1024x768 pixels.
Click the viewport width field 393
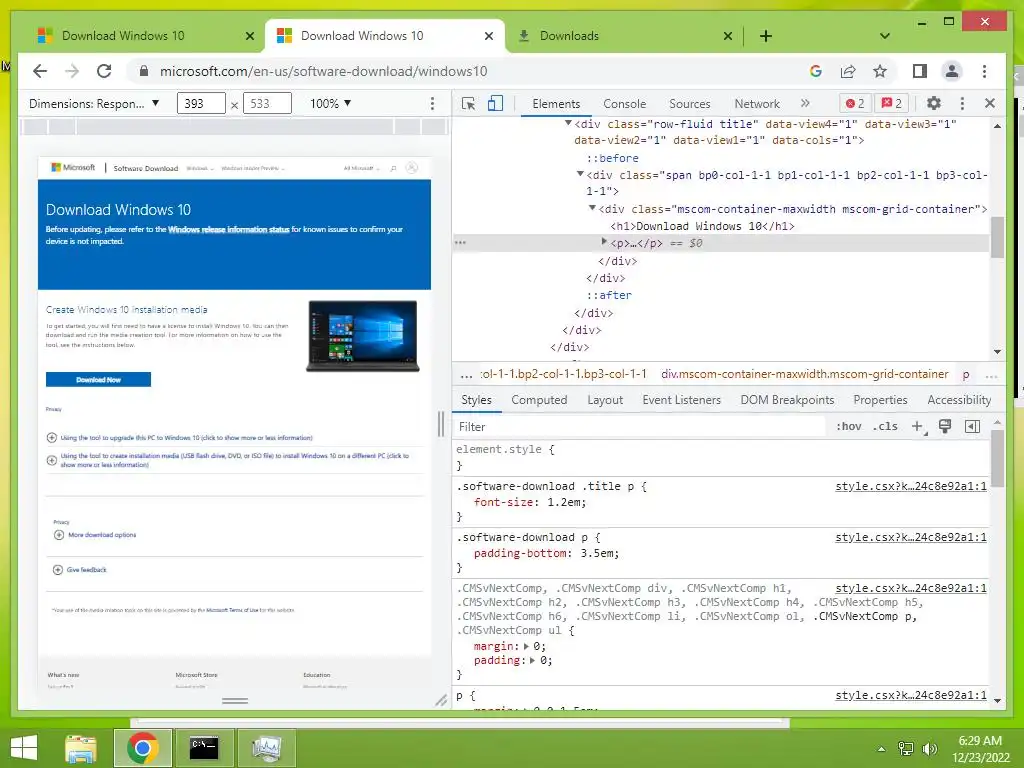[x=201, y=103]
